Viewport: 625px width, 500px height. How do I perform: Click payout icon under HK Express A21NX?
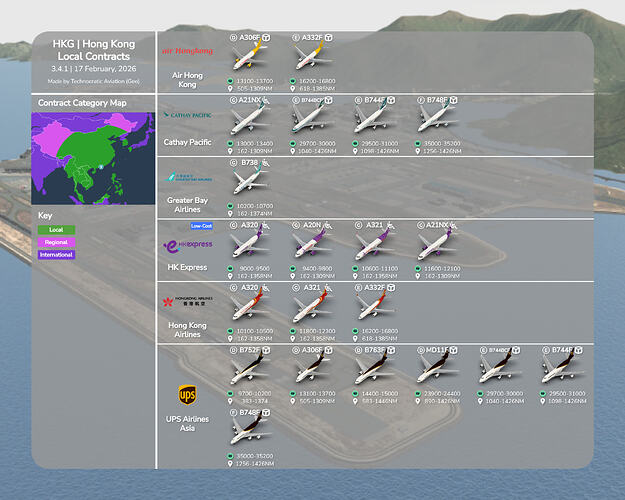(418, 269)
